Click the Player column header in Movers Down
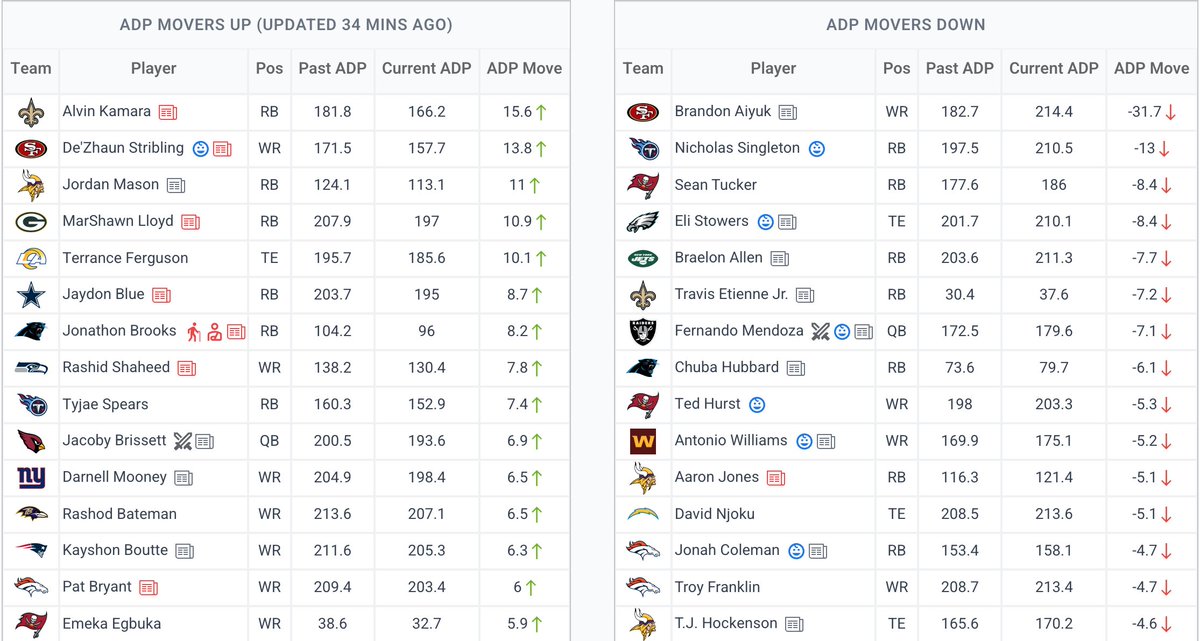1200x641 pixels. (774, 69)
